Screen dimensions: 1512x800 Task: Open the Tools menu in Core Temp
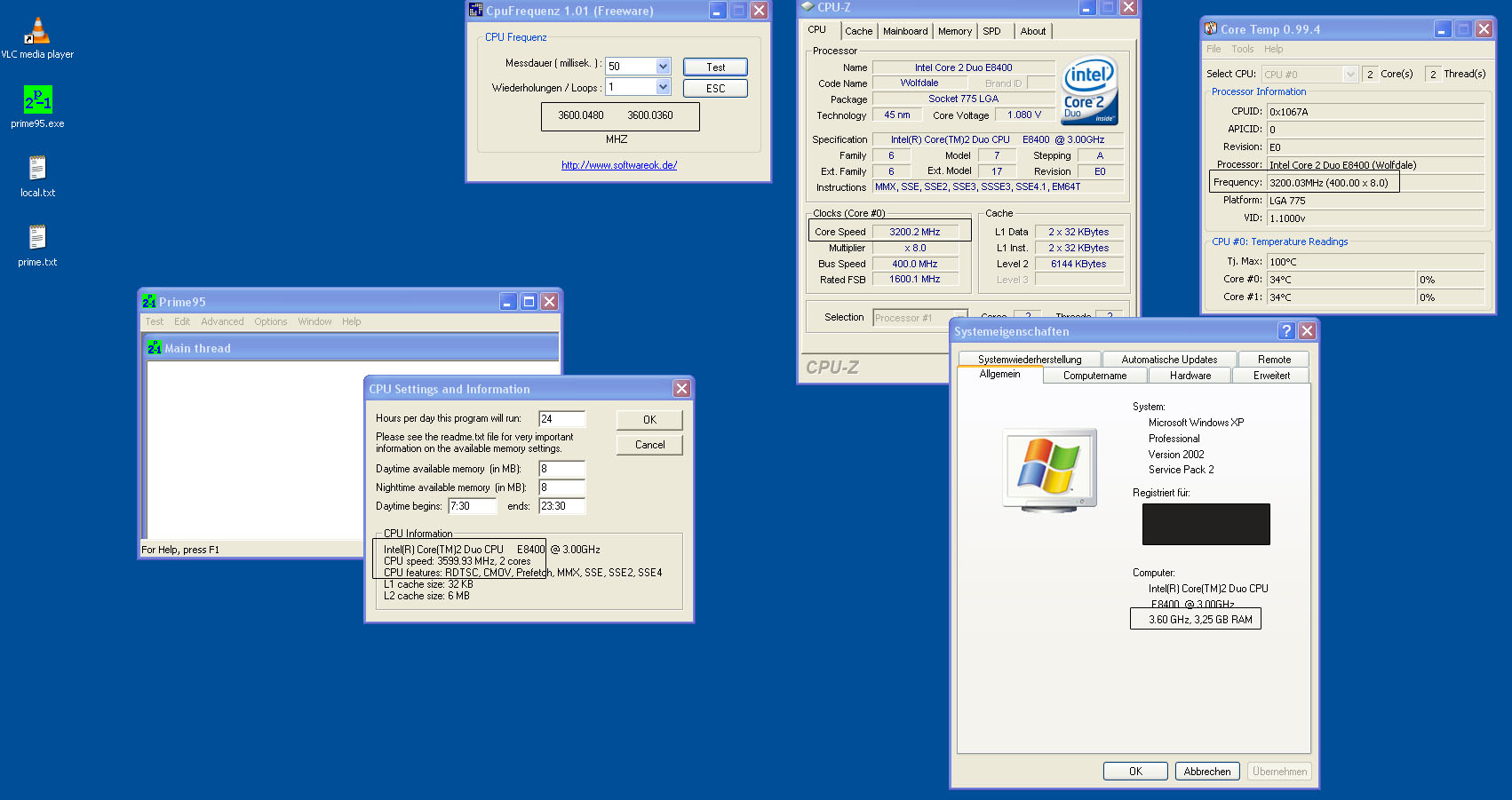[x=1243, y=50]
